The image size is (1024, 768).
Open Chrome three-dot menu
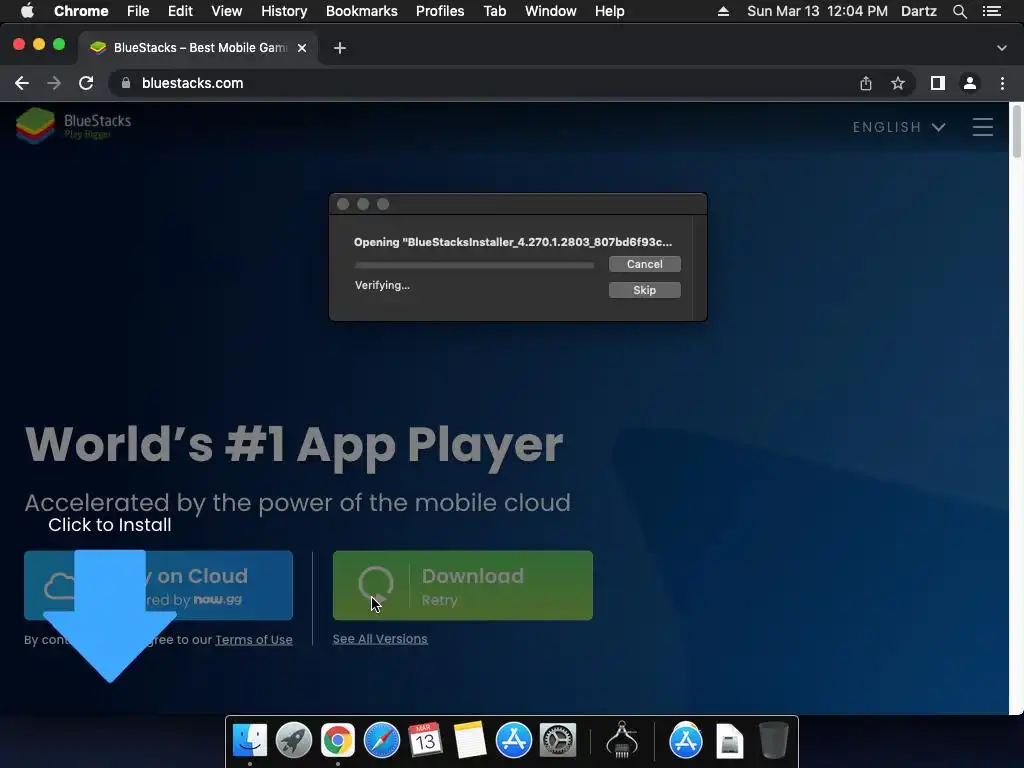pyautogui.click(x=1002, y=83)
